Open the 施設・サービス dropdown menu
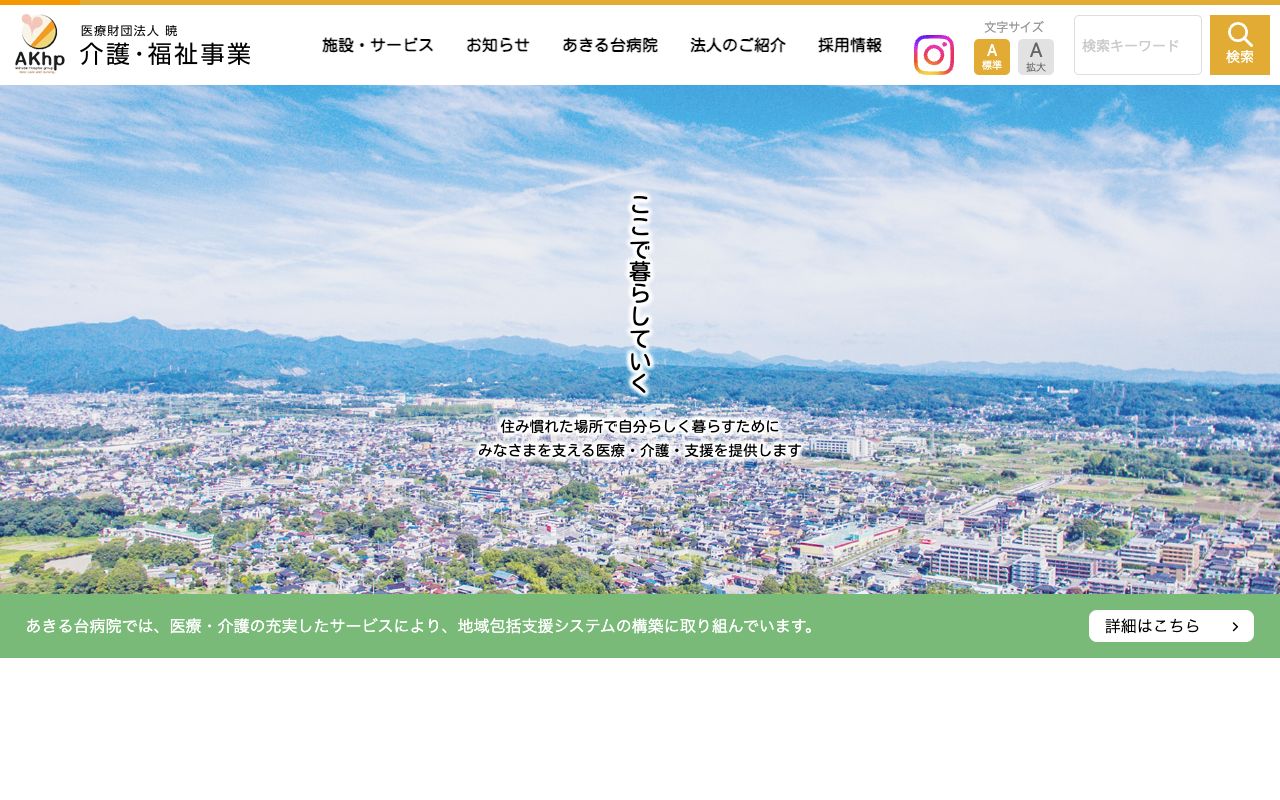 [x=378, y=45]
